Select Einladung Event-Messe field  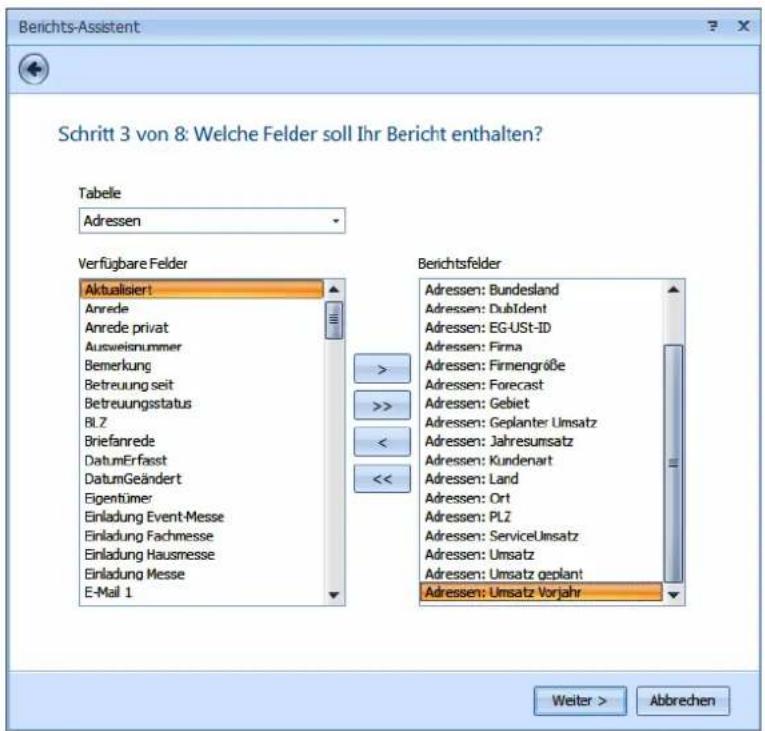pos(201,517)
